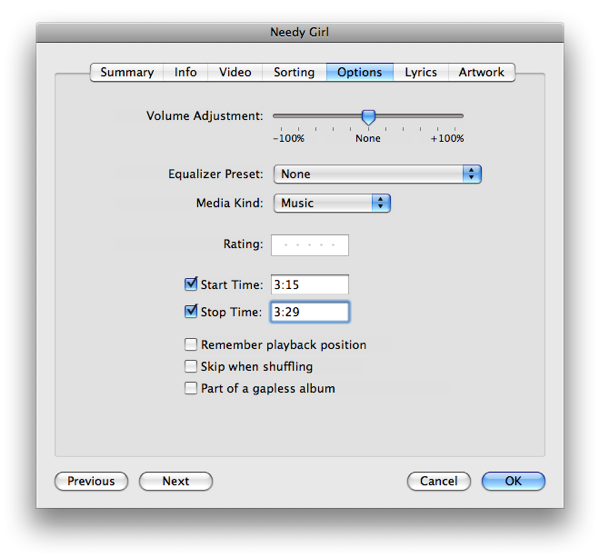The width and height of the screenshot is (600, 558).
Task: Click the Previous button
Action: [x=91, y=481]
